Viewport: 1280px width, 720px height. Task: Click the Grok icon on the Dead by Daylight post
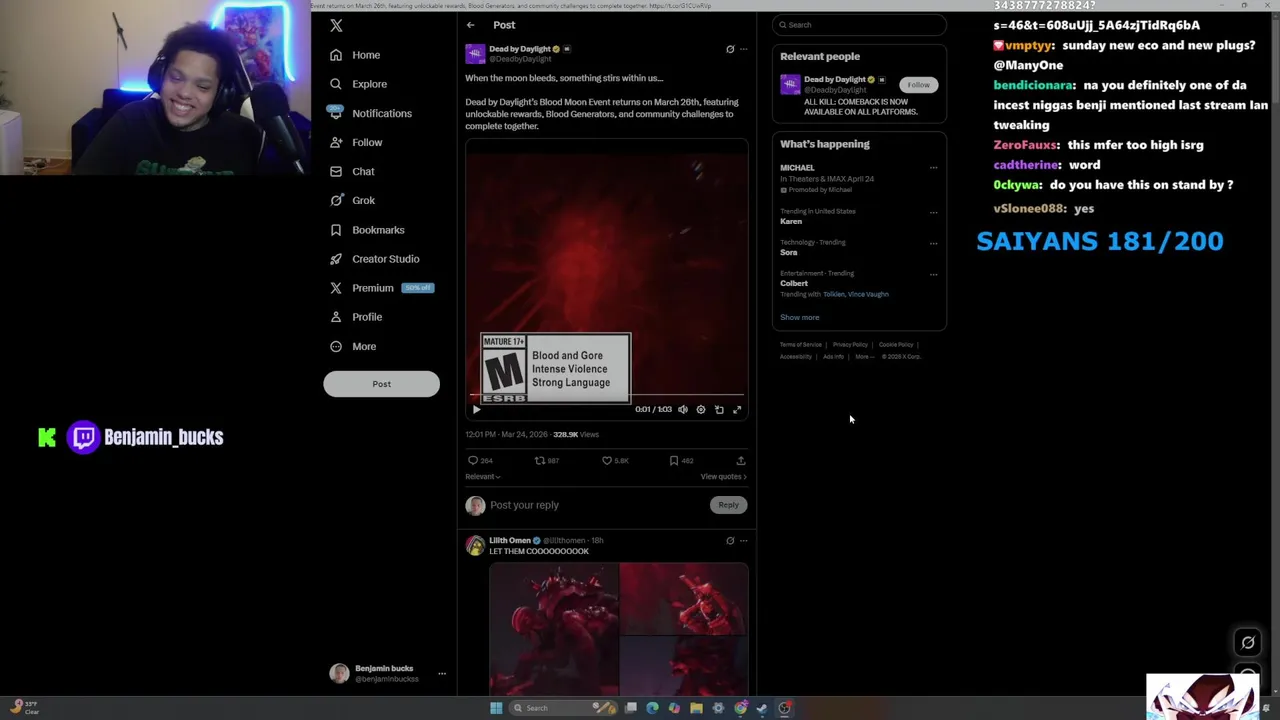730,49
